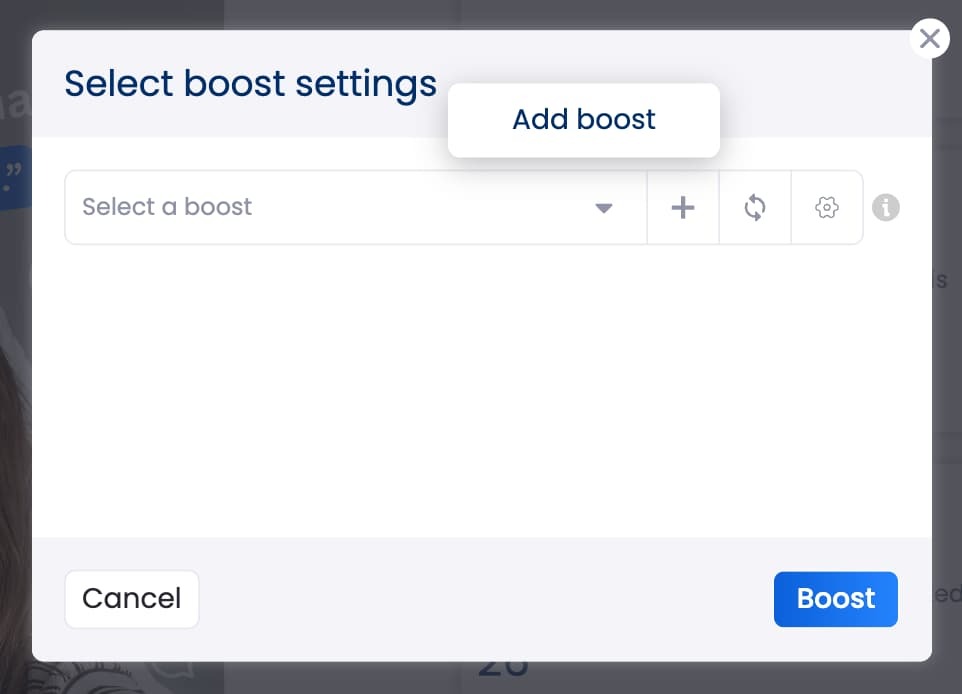Expand the boost list using caret arrow

point(603,208)
